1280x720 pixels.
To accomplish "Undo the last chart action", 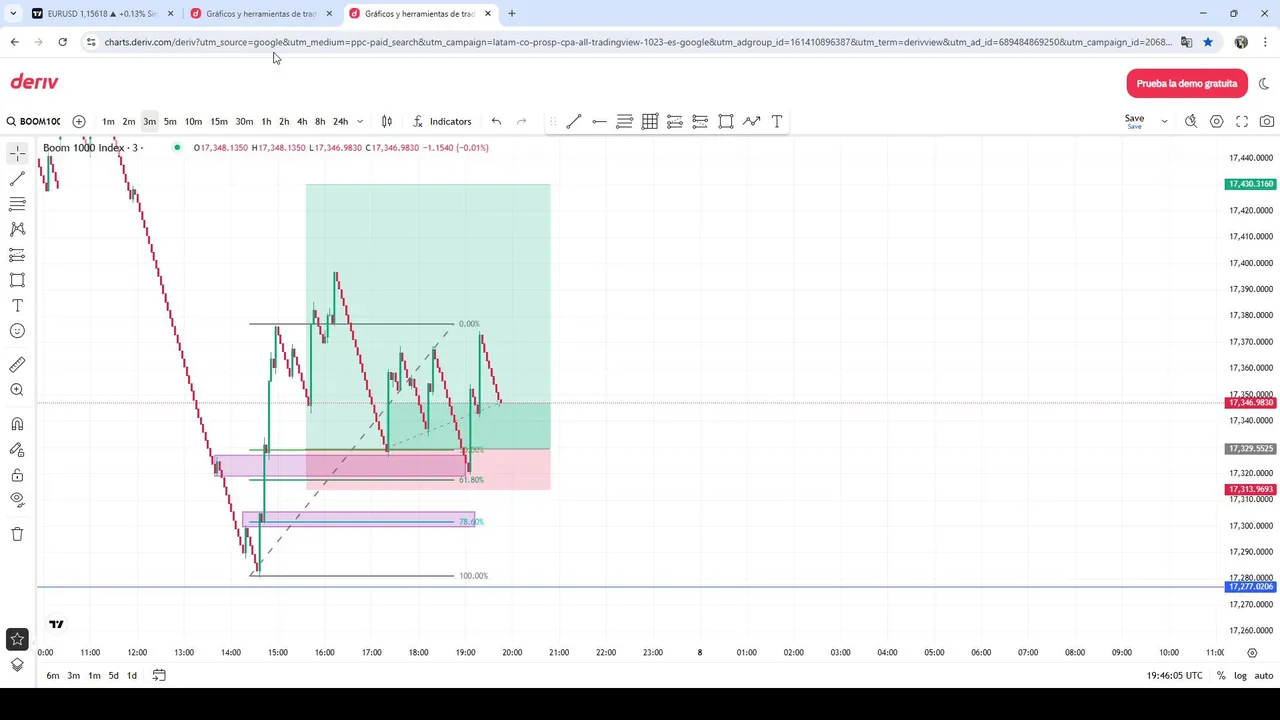I will [496, 122].
